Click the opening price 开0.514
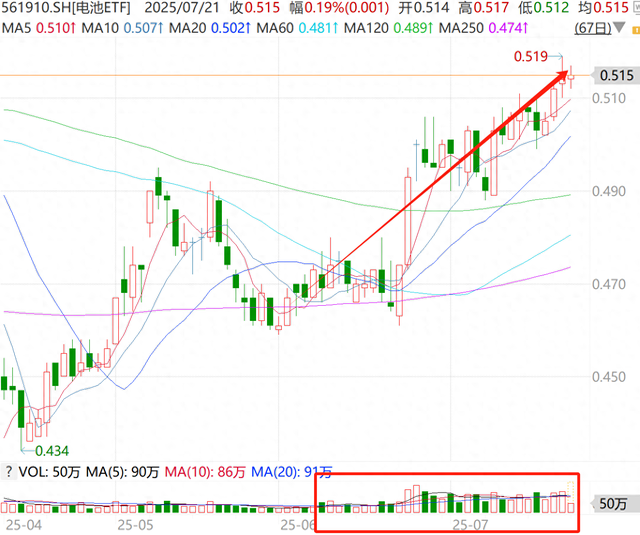The image size is (640, 535). pos(424,8)
